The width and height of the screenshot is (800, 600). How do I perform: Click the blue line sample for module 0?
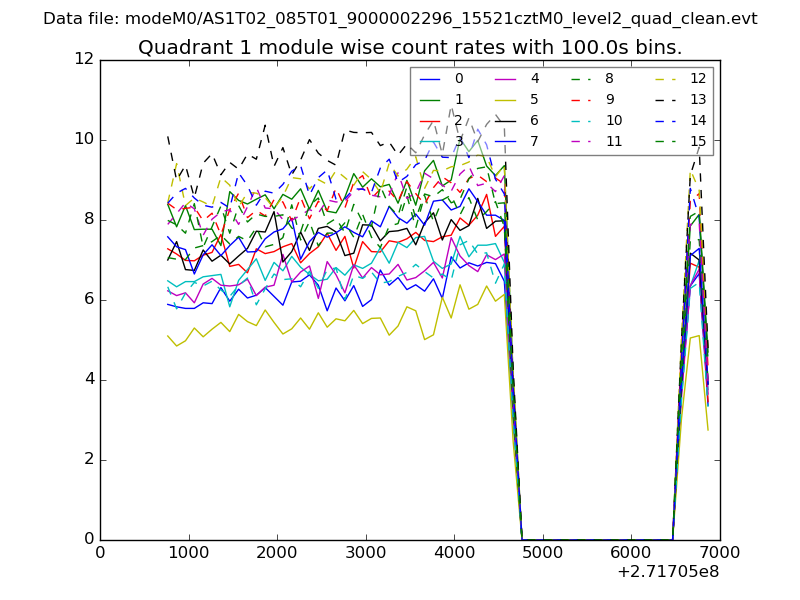(x=431, y=79)
